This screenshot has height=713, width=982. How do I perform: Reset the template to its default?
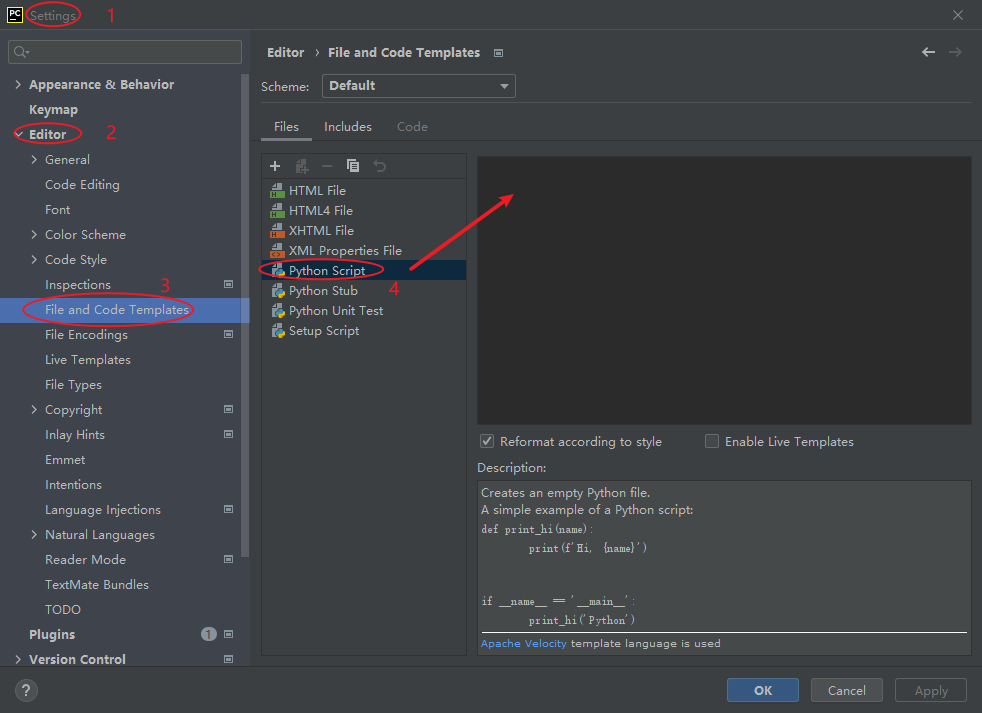pos(378,165)
